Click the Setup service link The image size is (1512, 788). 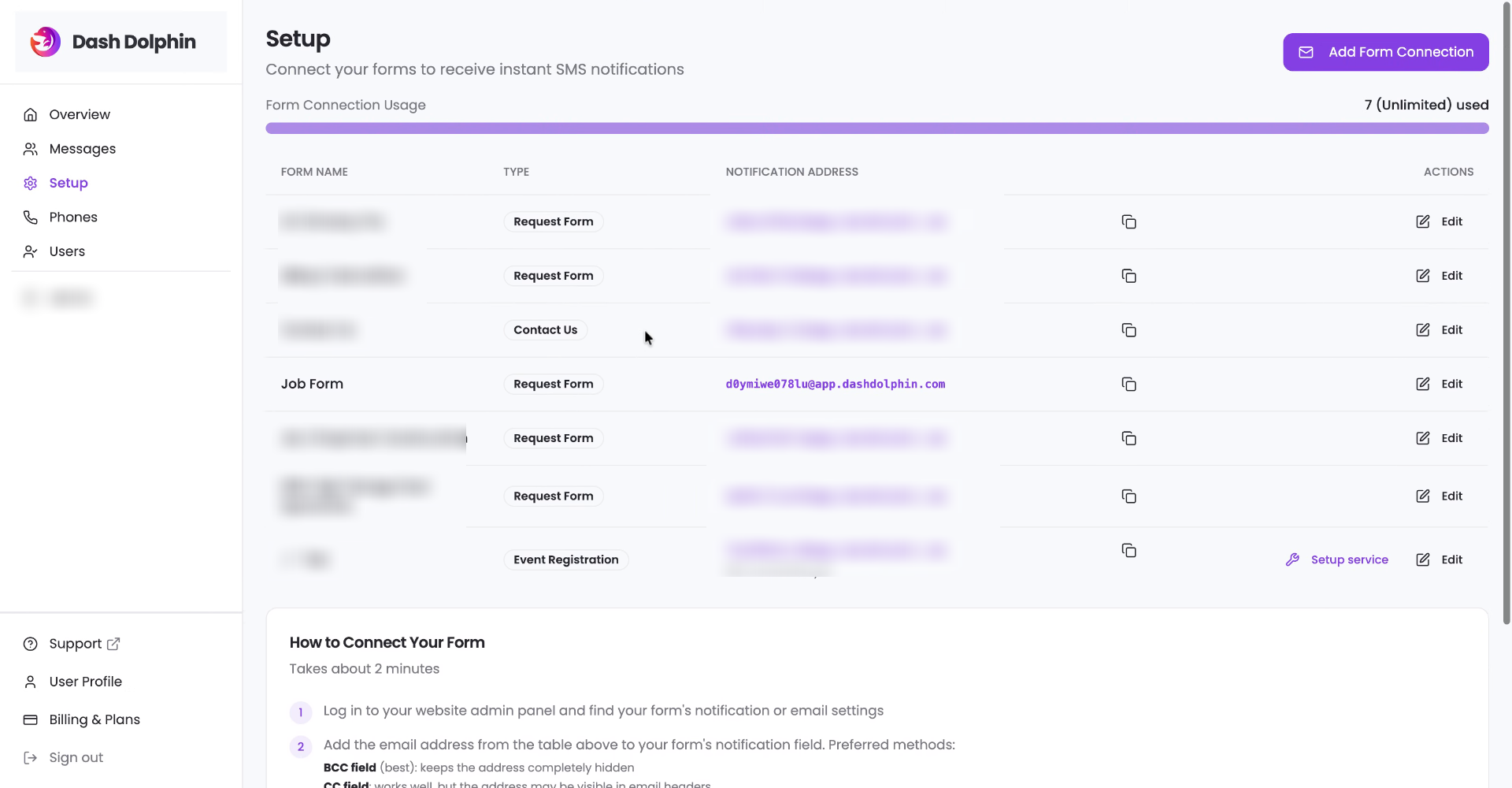coord(1336,559)
